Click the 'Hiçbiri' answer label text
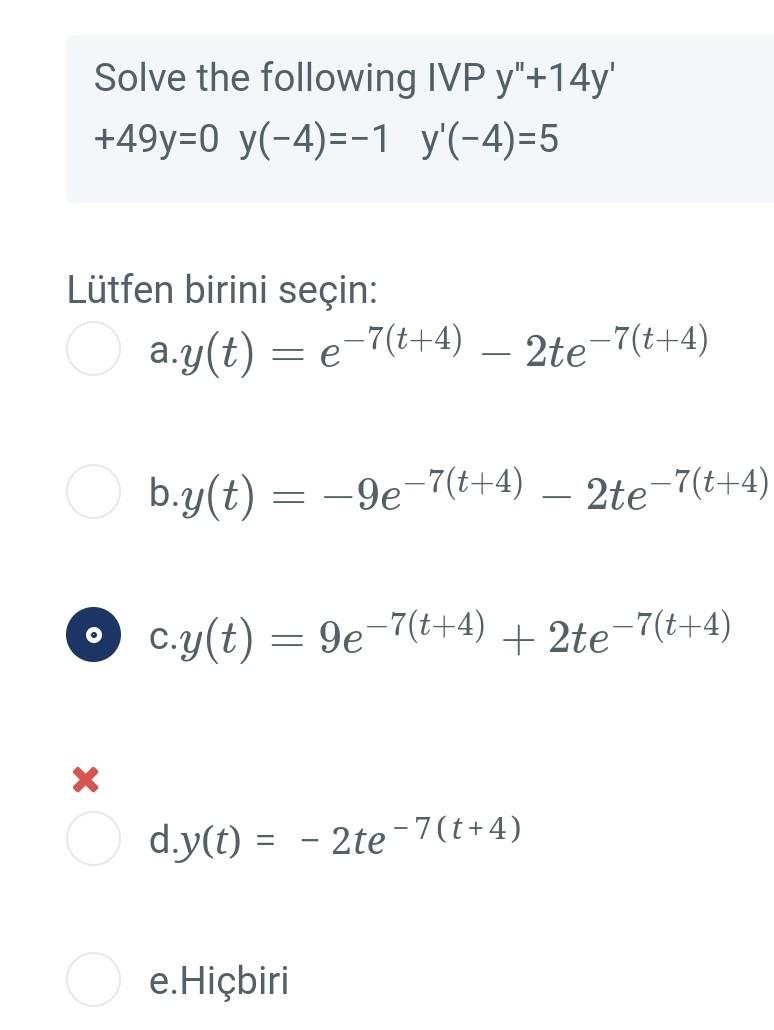This screenshot has width=774, height=1030. coord(220,982)
